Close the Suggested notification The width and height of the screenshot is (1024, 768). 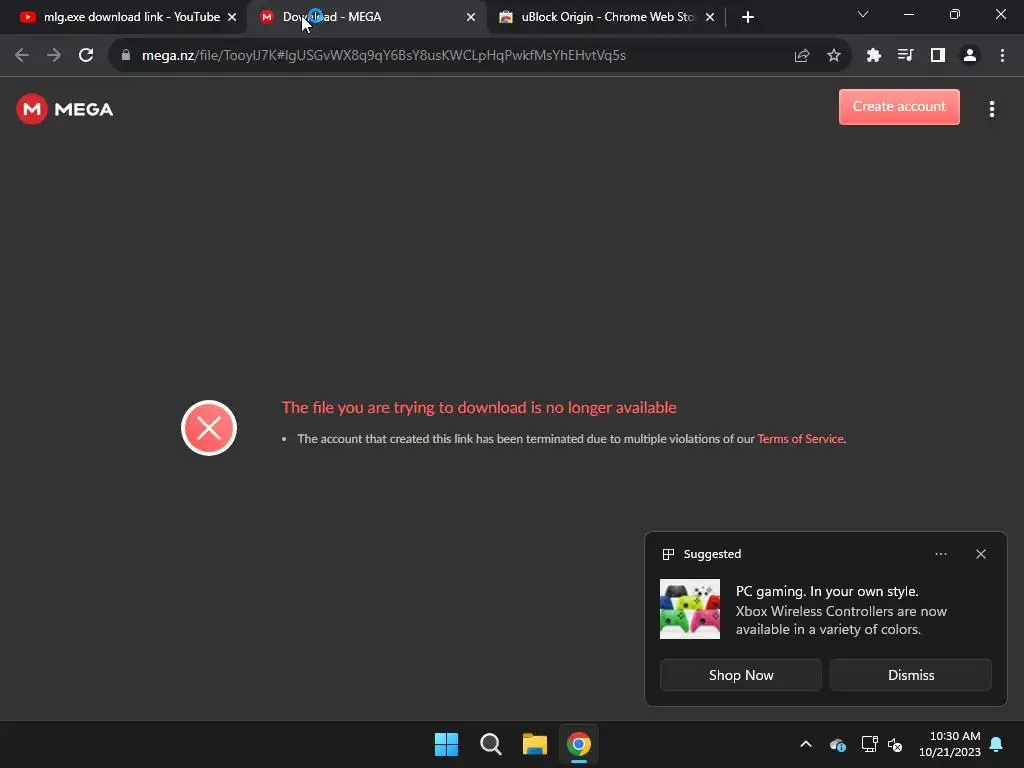click(x=980, y=554)
